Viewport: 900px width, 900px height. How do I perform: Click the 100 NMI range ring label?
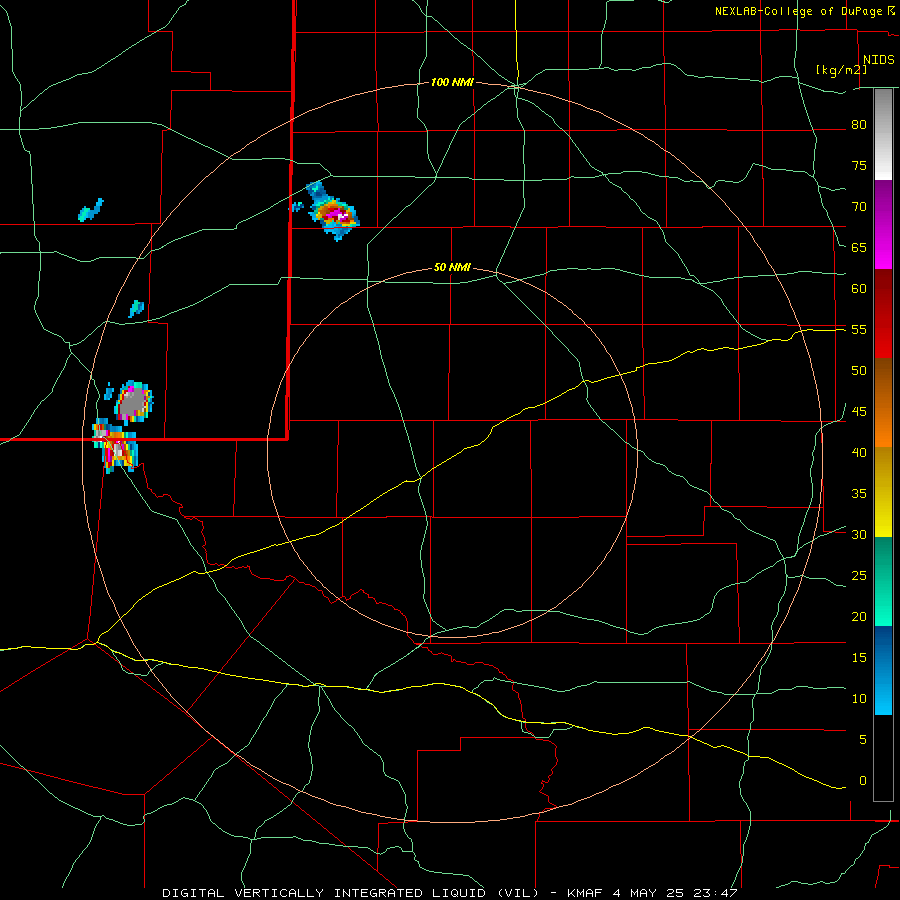(x=452, y=83)
